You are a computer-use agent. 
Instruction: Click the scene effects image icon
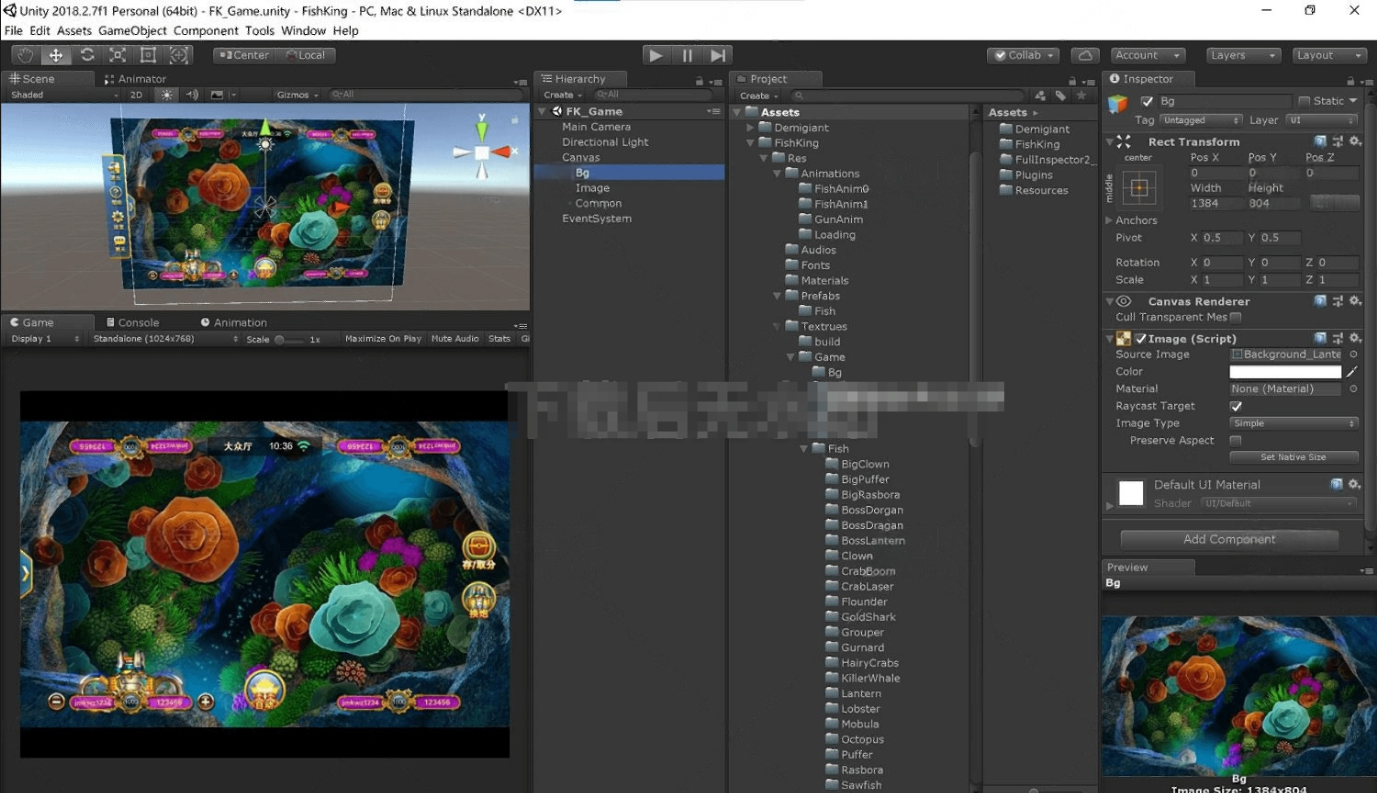pos(217,95)
